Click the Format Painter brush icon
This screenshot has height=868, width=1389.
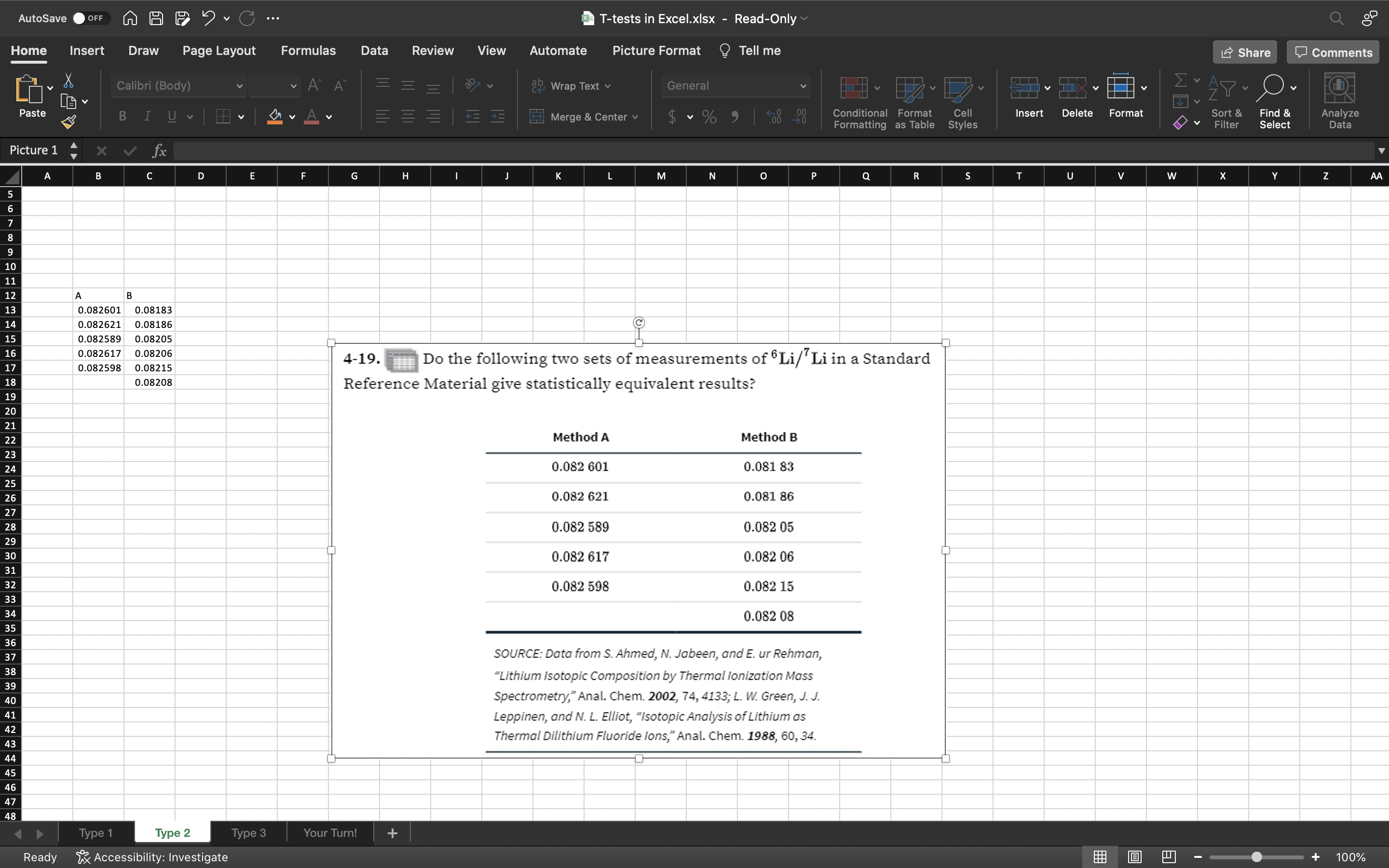69,122
